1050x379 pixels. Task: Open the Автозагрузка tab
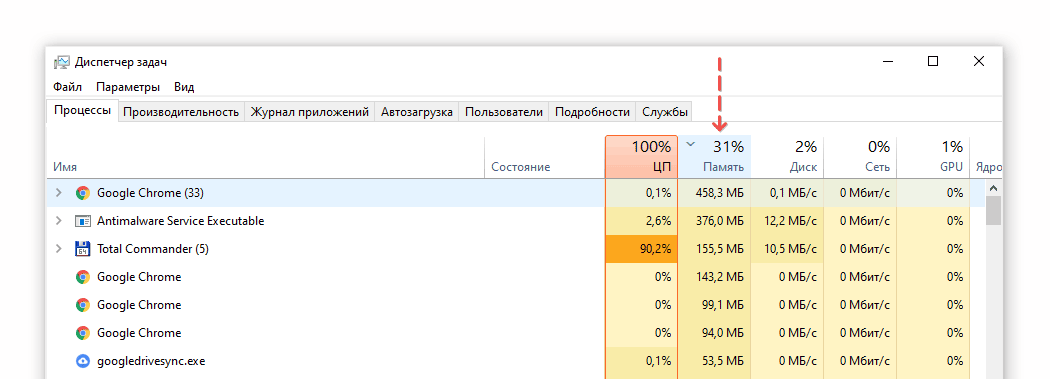coord(417,112)
